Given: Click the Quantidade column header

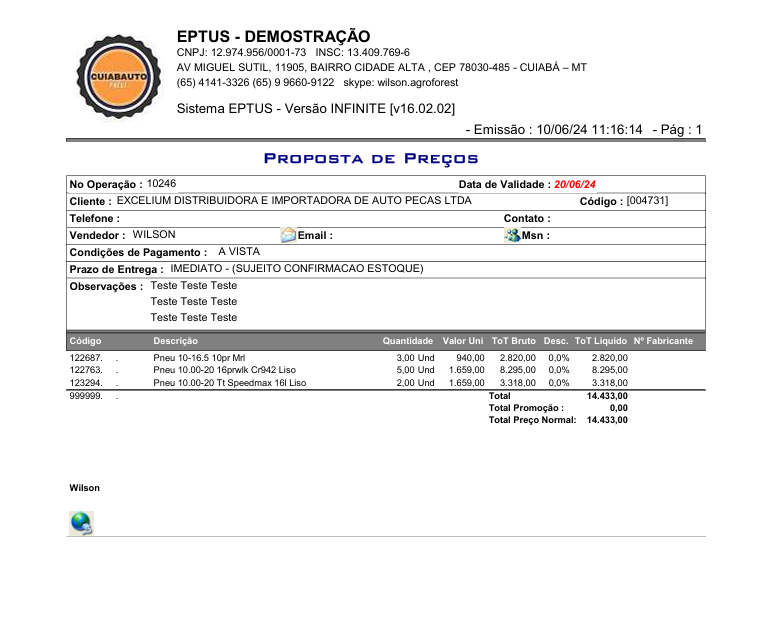Looking at the screenshot, I should [x=407, y=341].
